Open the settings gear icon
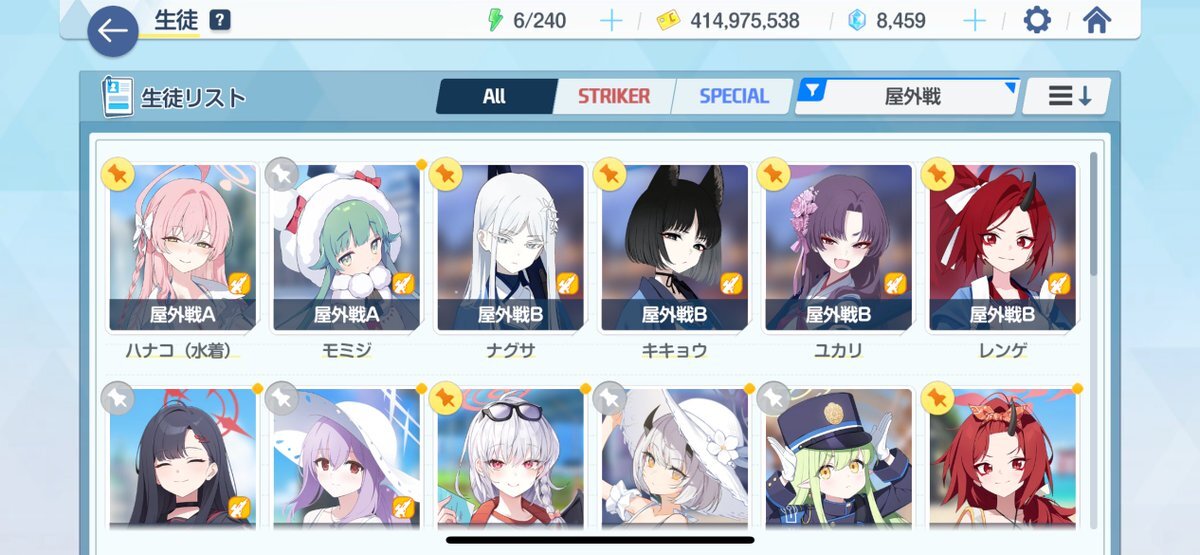 [1037, 20]
